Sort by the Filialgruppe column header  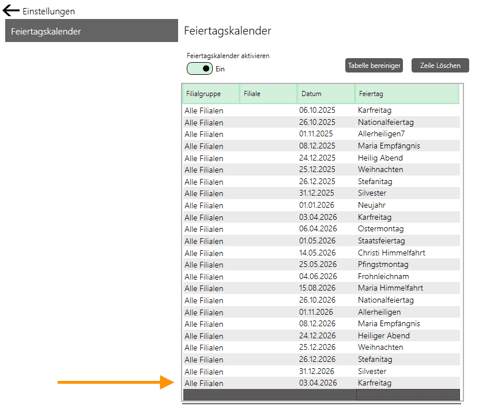pos(211,94)
